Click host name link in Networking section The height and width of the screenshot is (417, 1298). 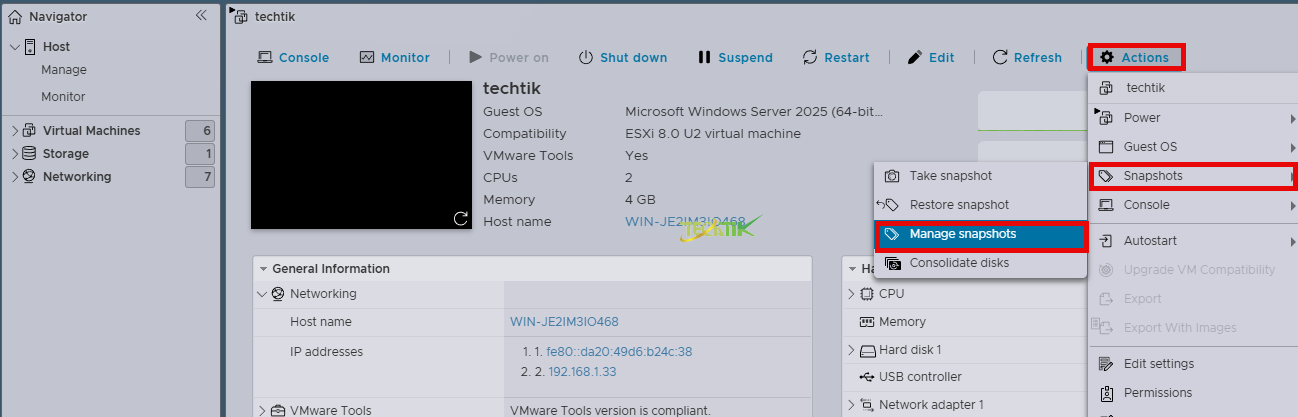tap(564, 322)
